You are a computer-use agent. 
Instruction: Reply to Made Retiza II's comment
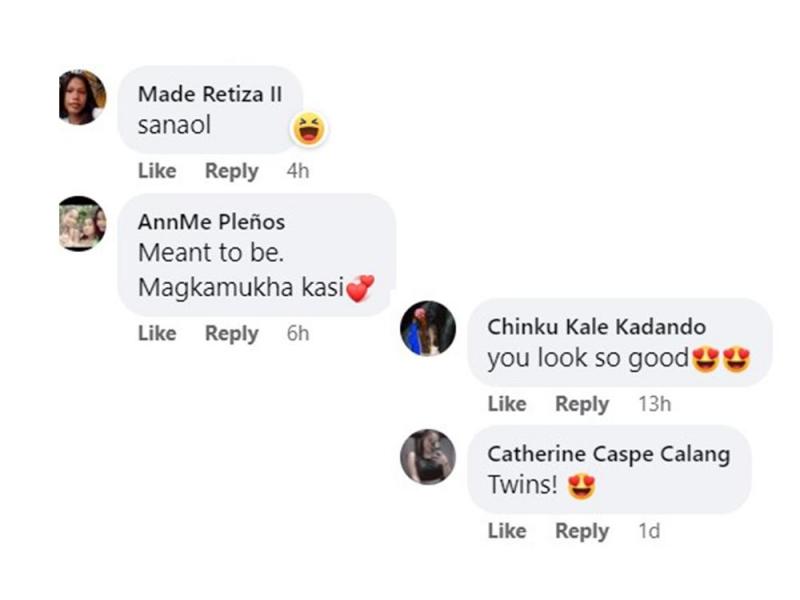[231, 171]
